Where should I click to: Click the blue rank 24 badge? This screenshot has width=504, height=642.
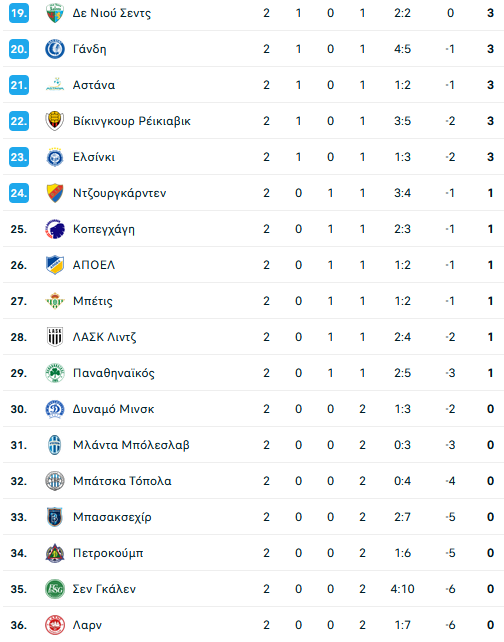(19, 193)
